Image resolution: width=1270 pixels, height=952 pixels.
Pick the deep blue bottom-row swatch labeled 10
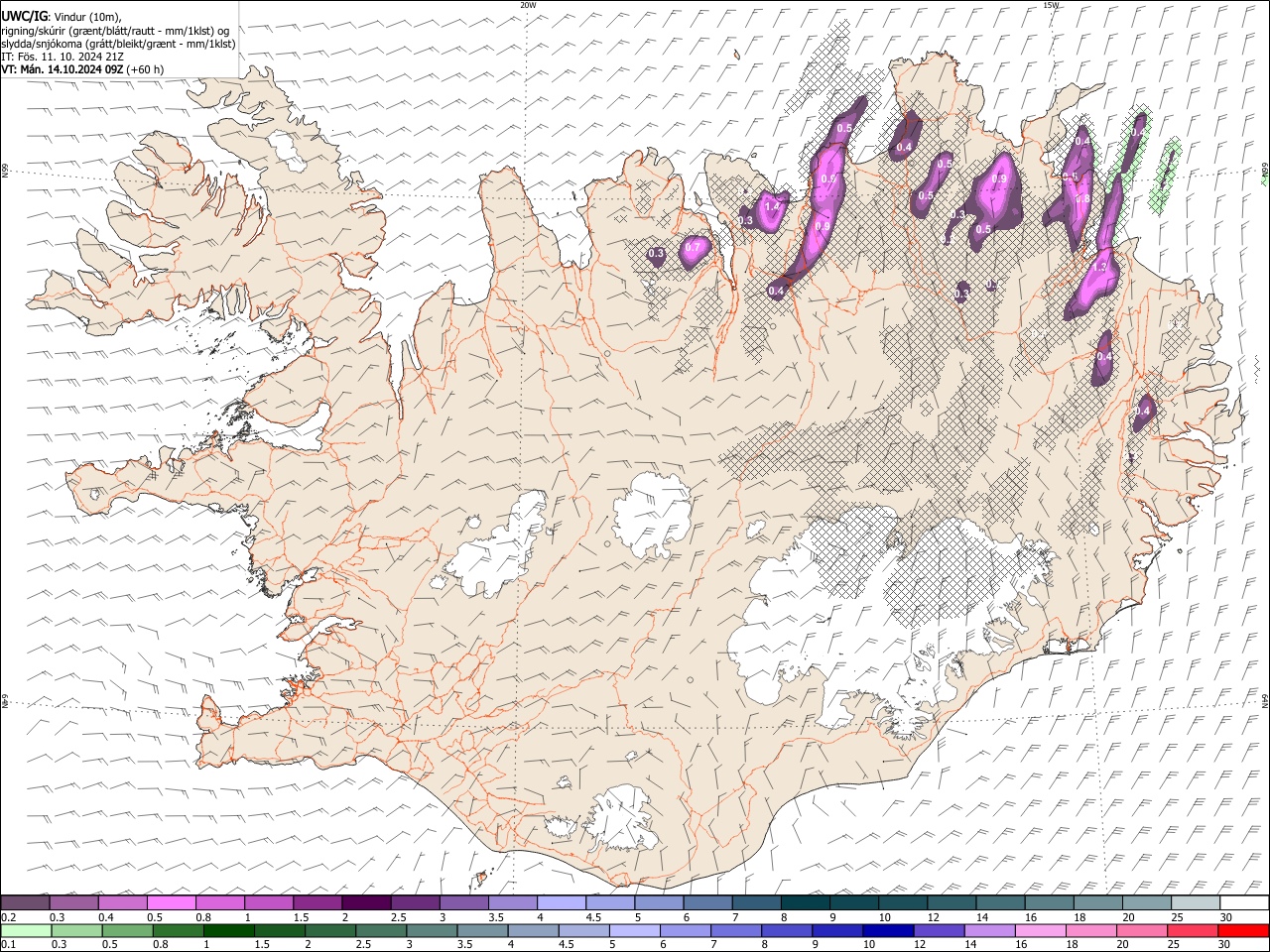(888, 931)
